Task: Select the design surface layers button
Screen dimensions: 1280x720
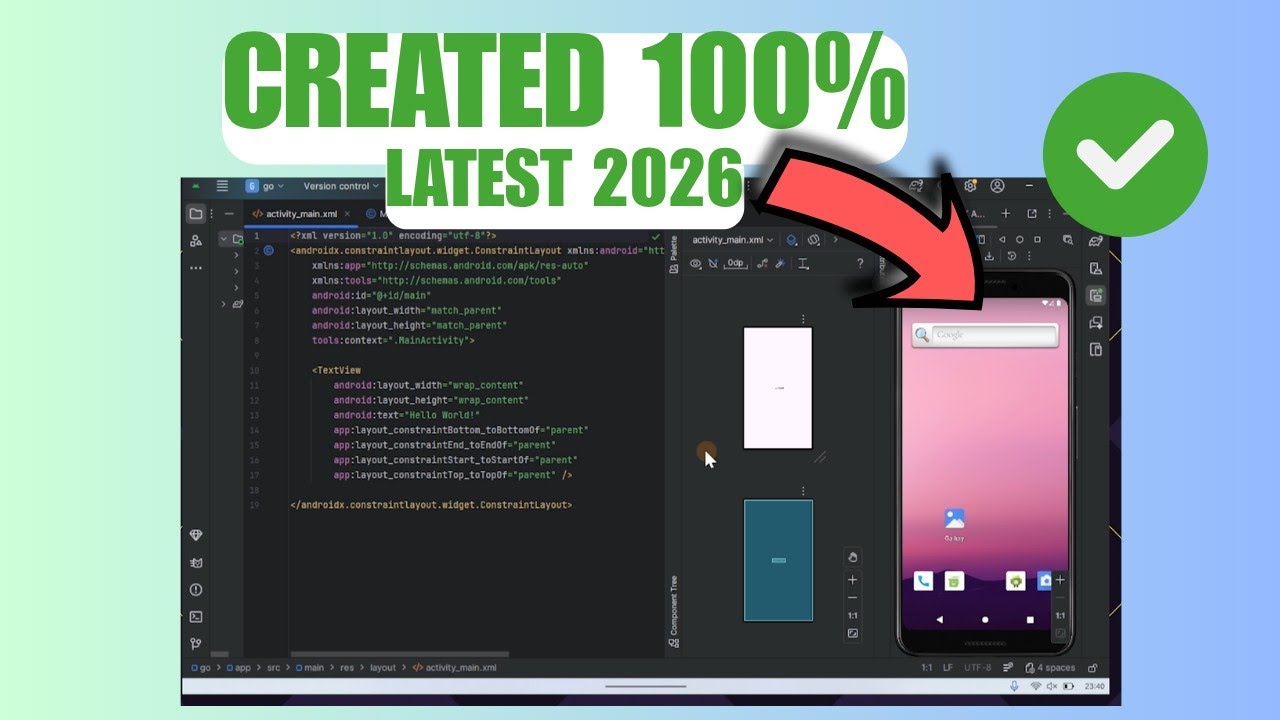Action: point(791,240)
